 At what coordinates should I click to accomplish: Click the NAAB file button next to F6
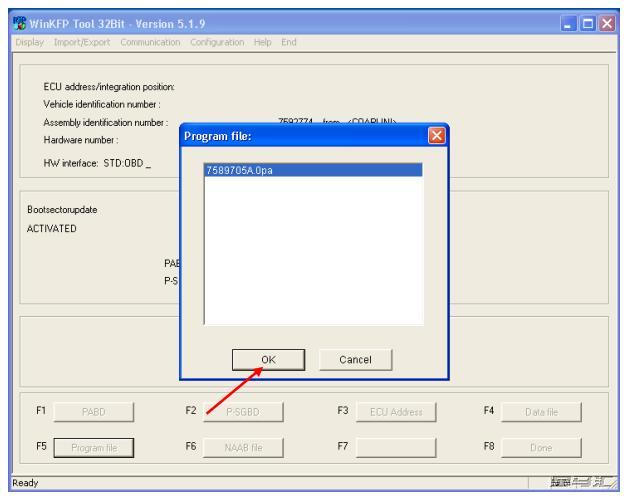pos(243,448)
